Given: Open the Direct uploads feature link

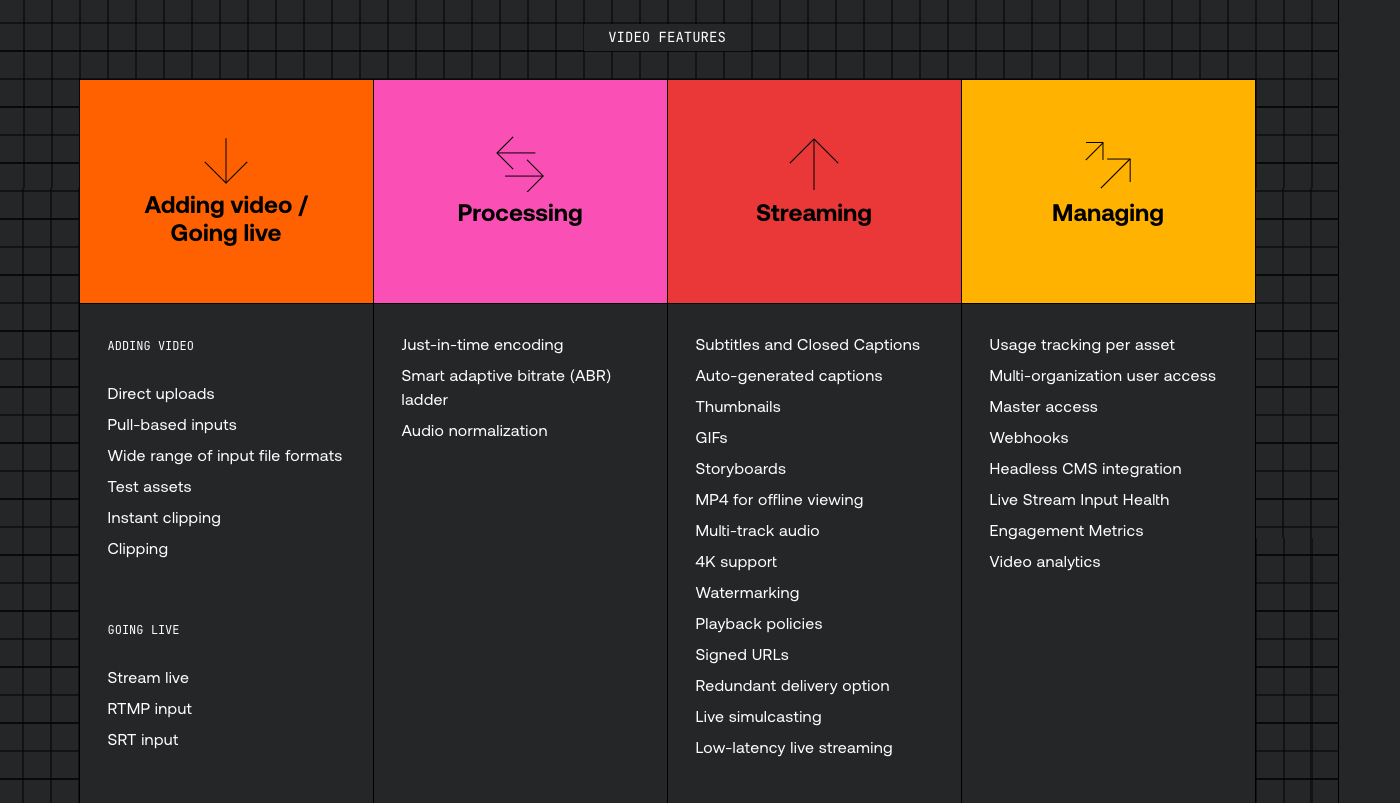Looking at the screenshot, I should pos(161,394).
